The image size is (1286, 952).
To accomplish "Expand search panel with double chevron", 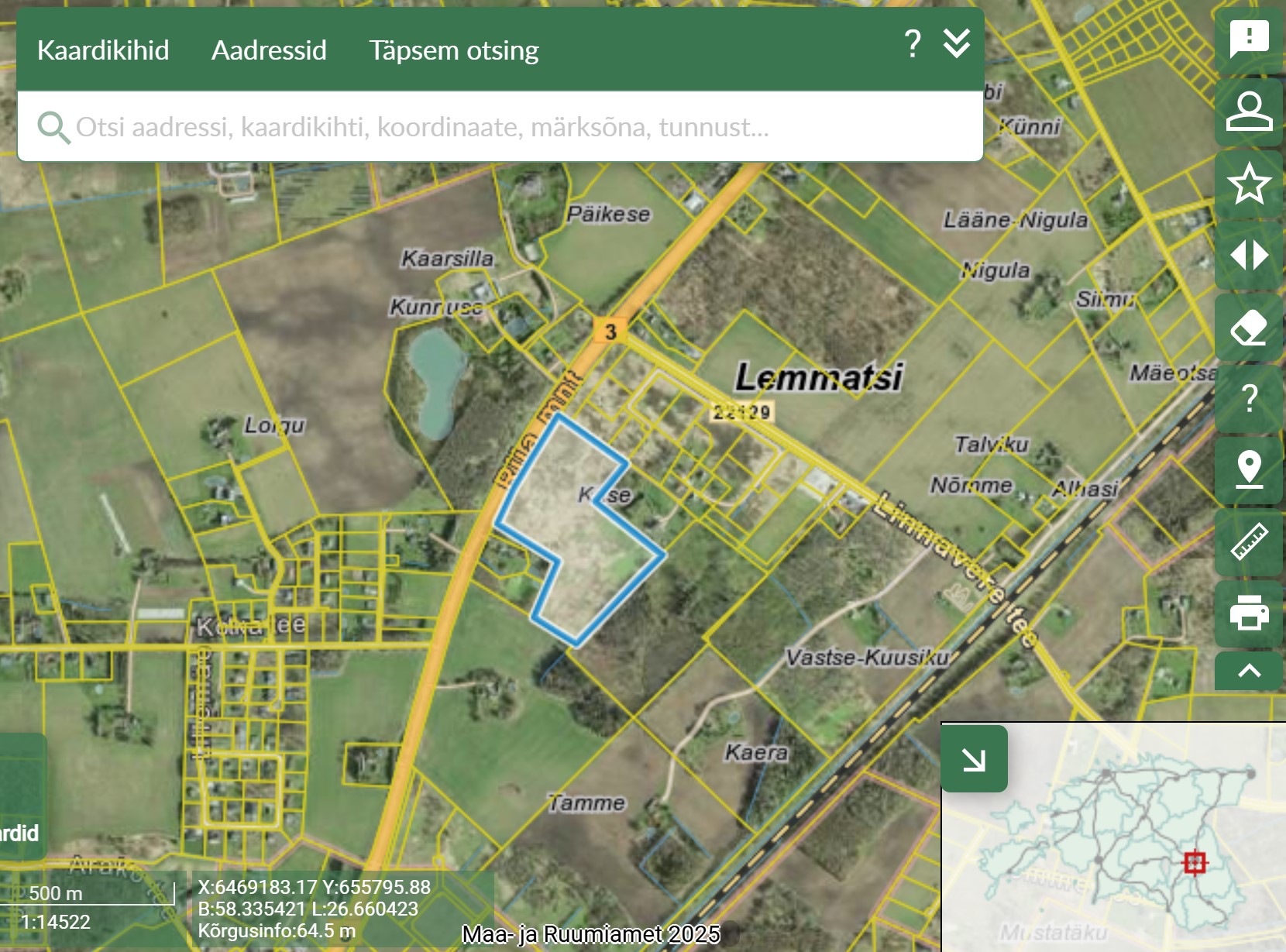I will tap(957, 44).
